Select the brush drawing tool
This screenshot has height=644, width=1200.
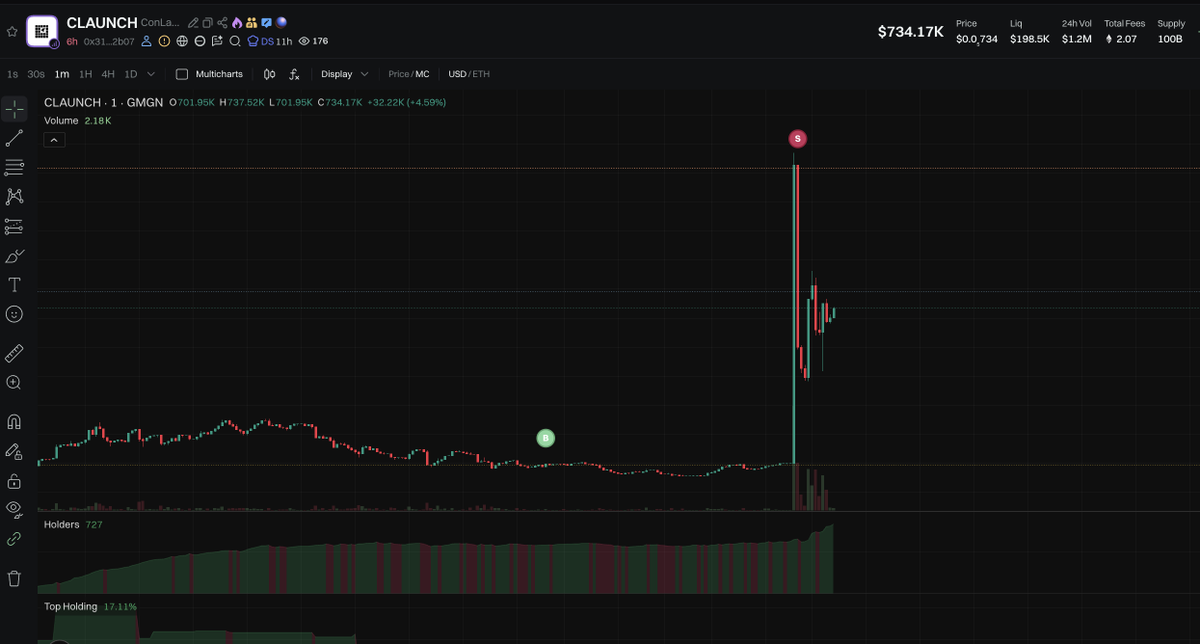[14, 256]
